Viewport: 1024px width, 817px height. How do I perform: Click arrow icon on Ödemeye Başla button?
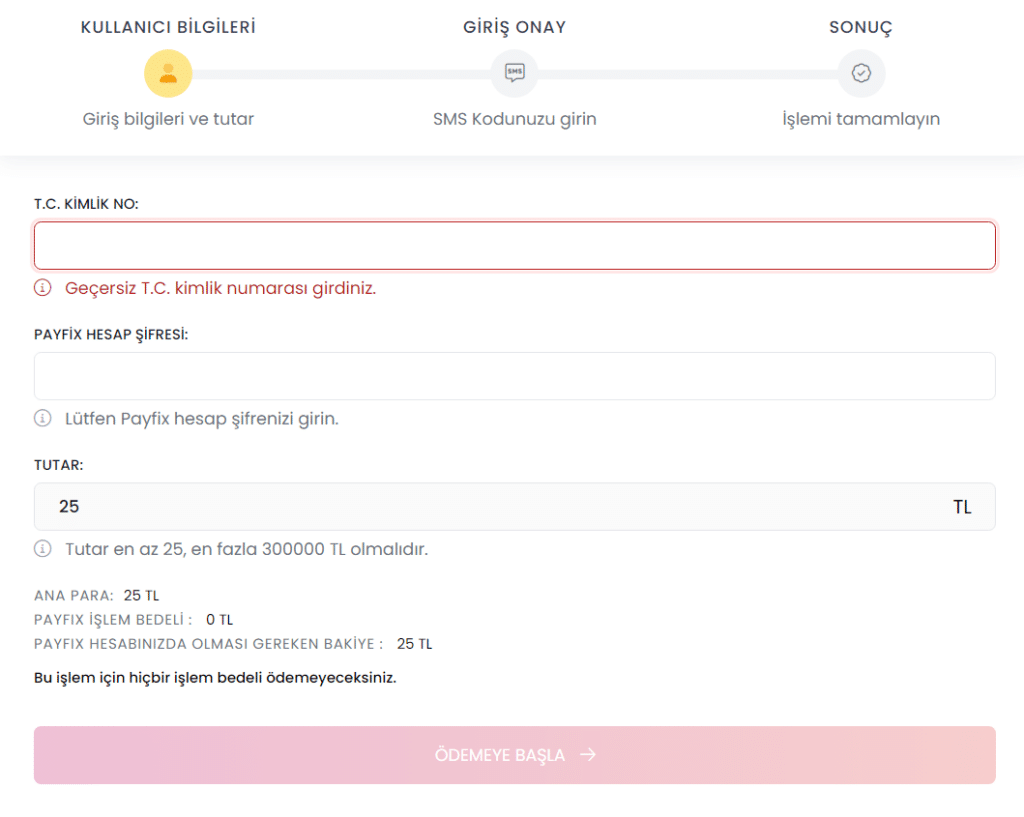tap(588, 755)
